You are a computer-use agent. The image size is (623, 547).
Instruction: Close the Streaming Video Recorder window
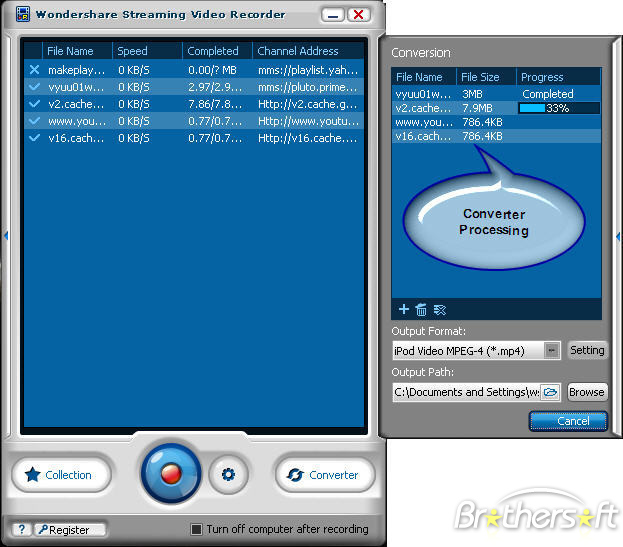click(359, 15)
